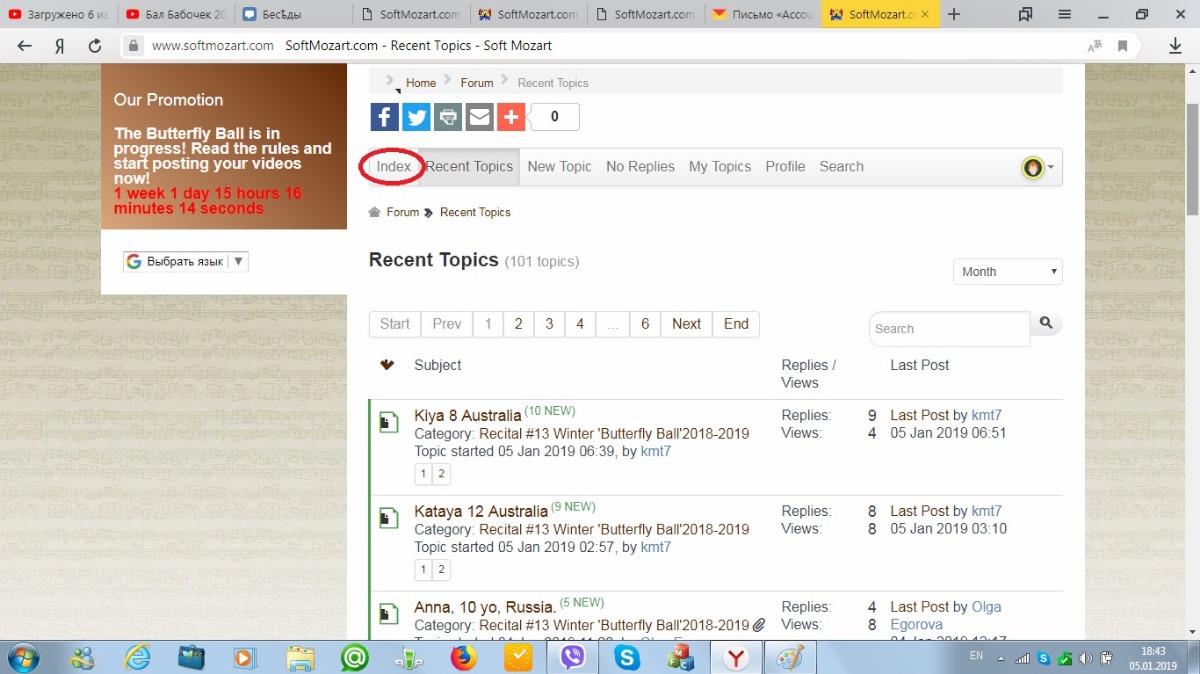This screenshot has width=1200, height=674.
Task: Click into the forum Search input field
Action: click(949, 329)
